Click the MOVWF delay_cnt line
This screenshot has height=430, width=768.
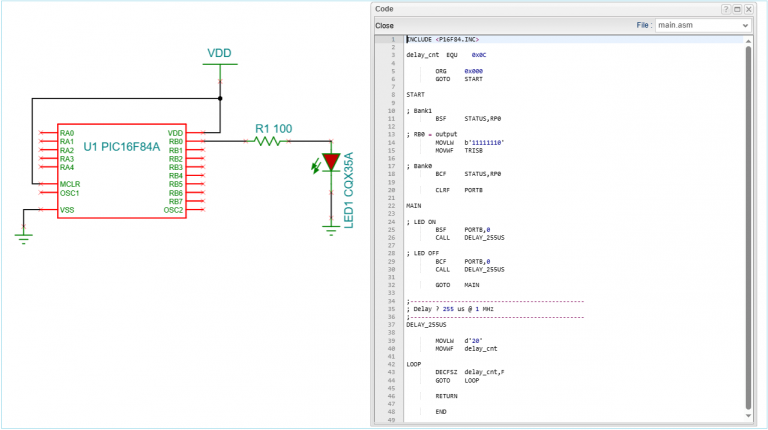pos(466,349)
